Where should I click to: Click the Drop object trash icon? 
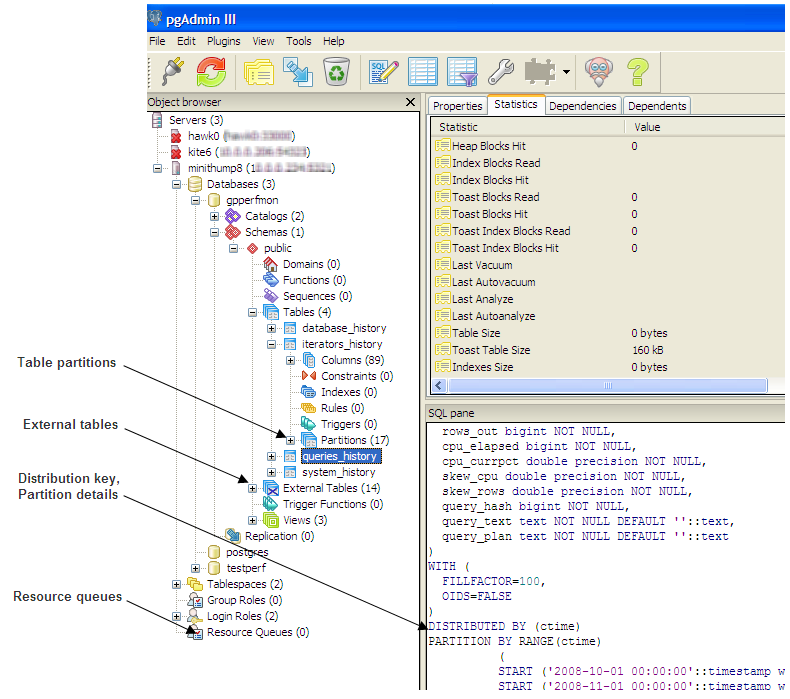336,72
